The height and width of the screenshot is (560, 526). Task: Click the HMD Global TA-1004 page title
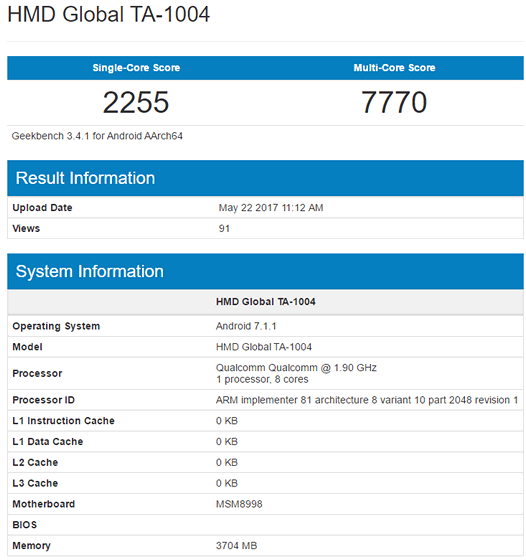pos(109,15)
